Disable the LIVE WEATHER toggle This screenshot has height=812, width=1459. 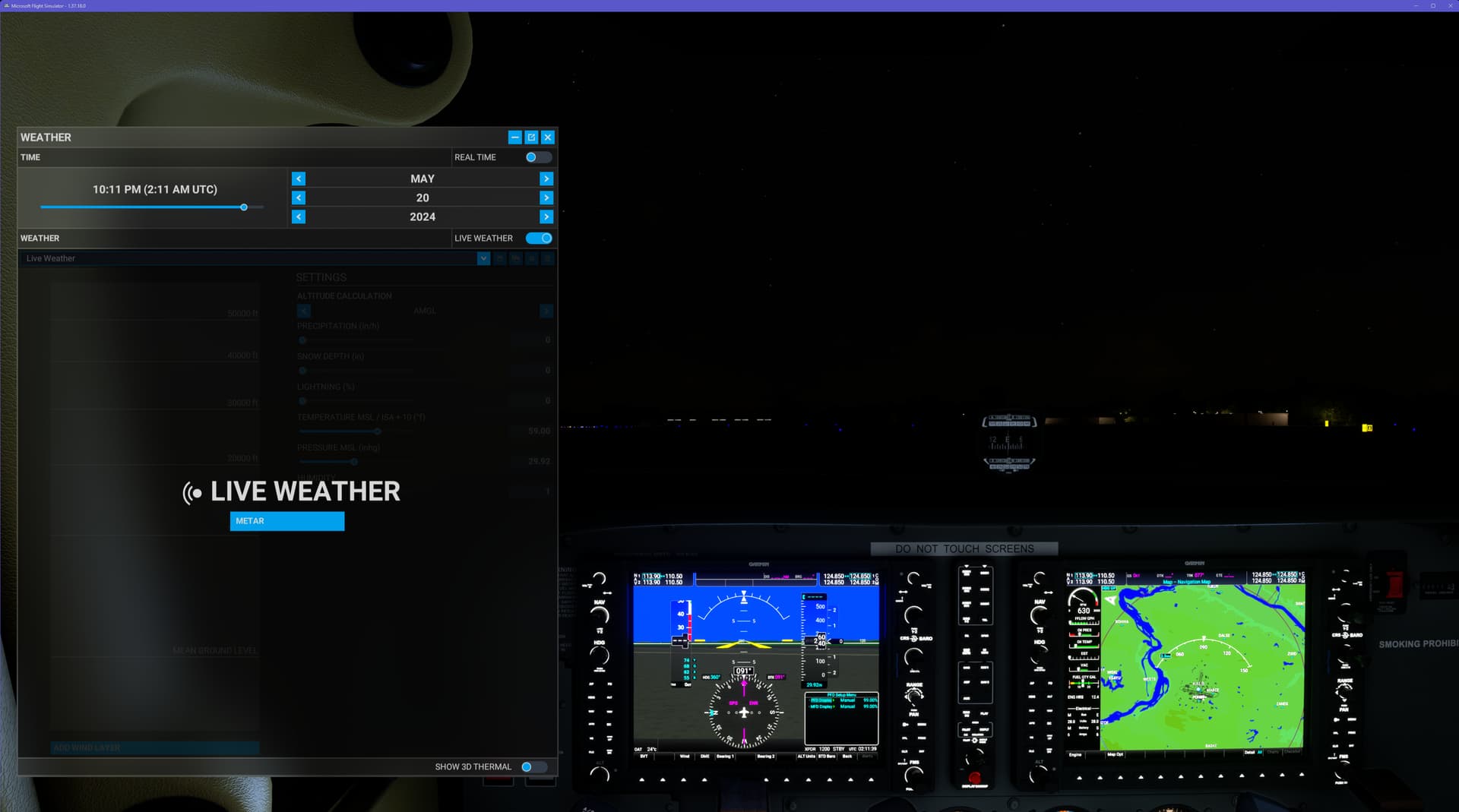click(540, 238)
